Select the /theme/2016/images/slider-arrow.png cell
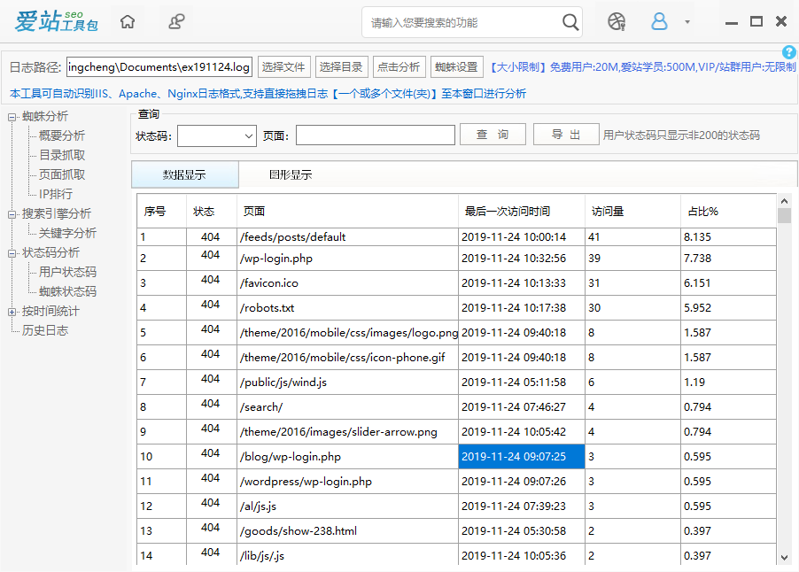This screenshot has height=572, width=799. pyautogui.click(x=348, y=432)
